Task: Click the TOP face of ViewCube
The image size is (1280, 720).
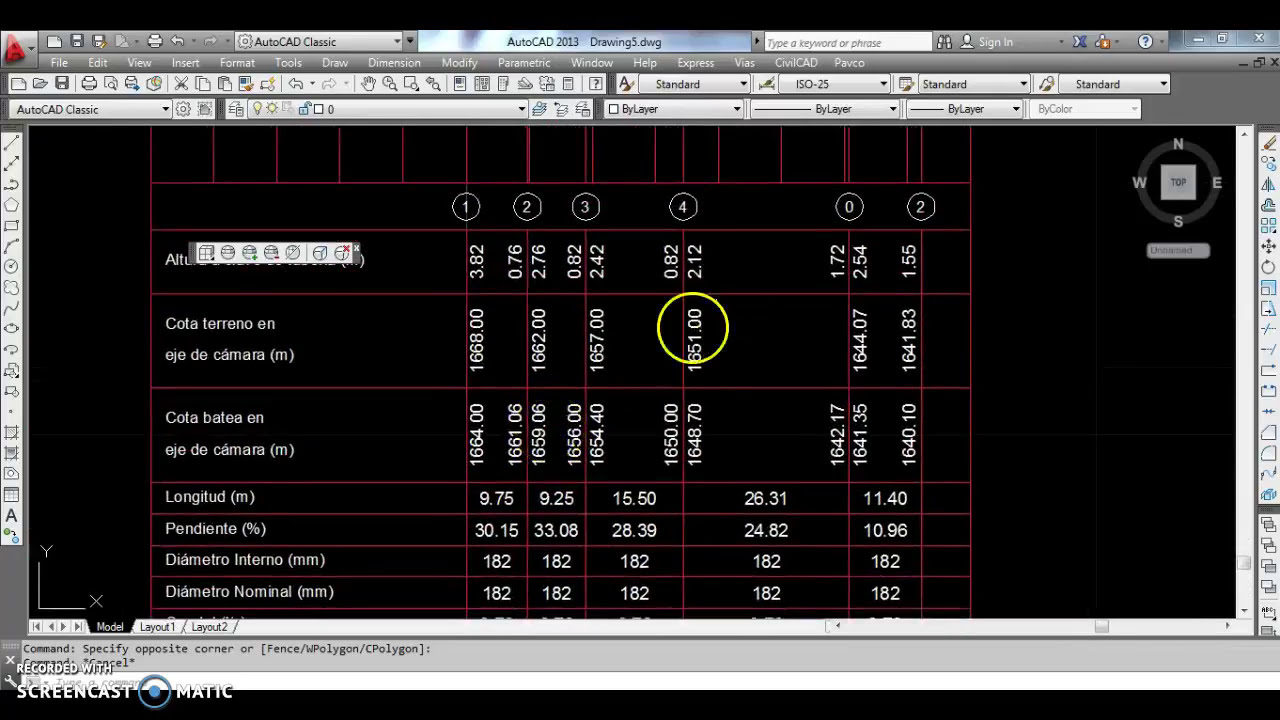Action: 1178,182
